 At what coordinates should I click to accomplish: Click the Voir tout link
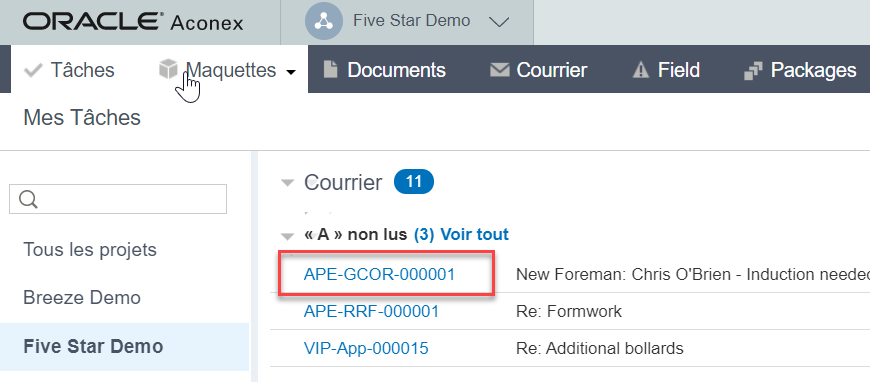[474, 234]
